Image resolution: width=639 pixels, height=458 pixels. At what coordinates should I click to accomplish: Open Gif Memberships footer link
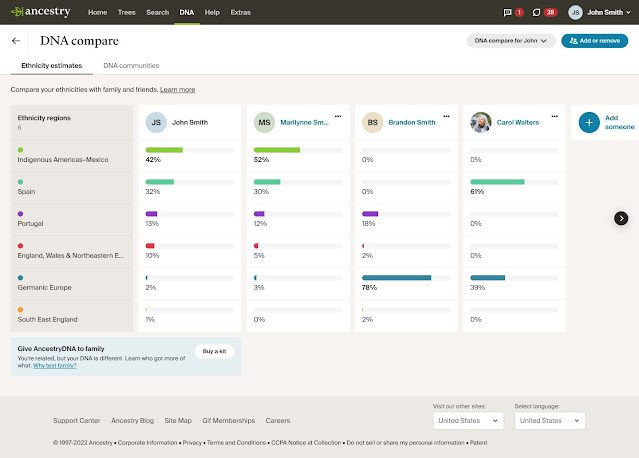pyautogui.click(x=229, y=421)
